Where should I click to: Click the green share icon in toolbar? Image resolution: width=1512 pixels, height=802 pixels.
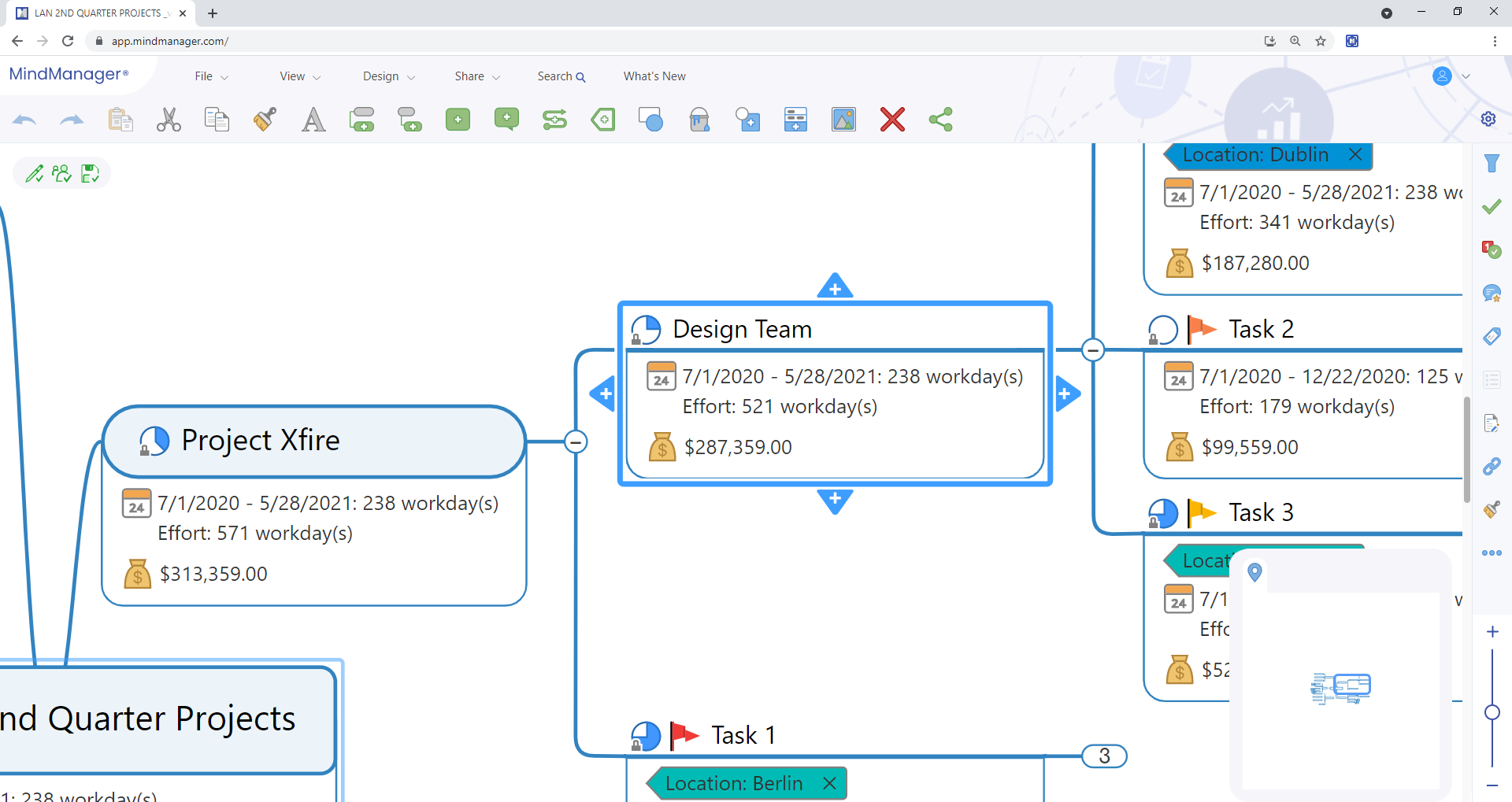point(940,120)
